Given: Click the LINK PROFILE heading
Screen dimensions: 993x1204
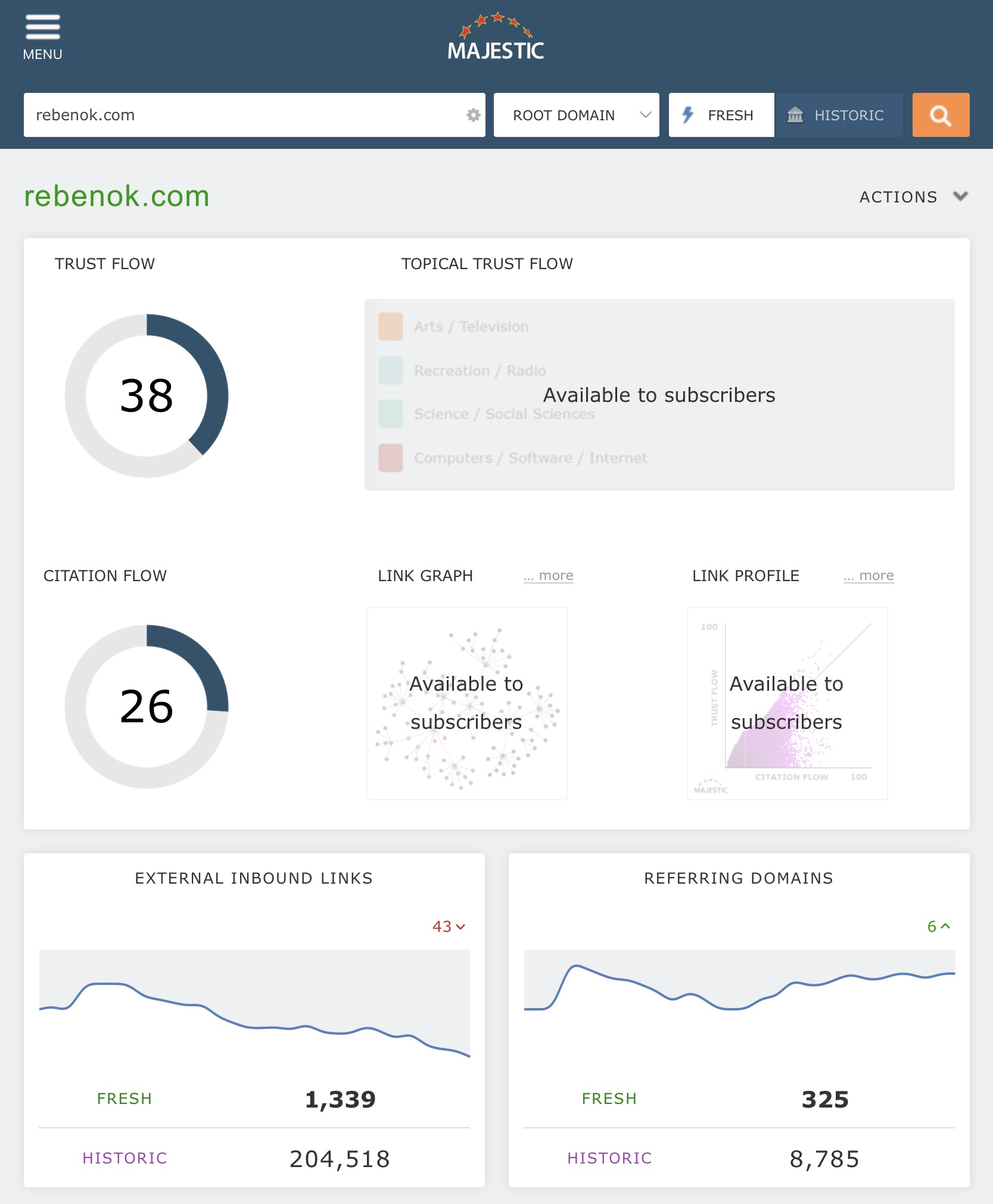Looking at the screenshot, I should click(746, 576).
